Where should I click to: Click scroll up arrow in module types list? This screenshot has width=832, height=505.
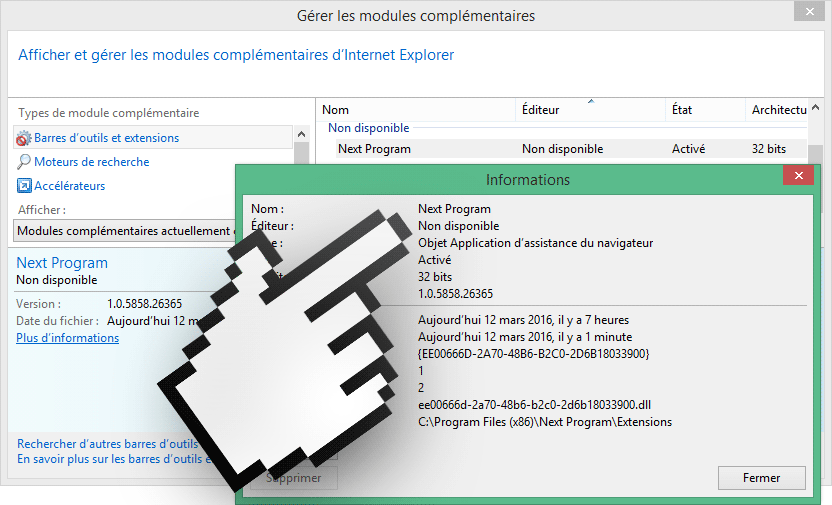[x=301, y=134]
